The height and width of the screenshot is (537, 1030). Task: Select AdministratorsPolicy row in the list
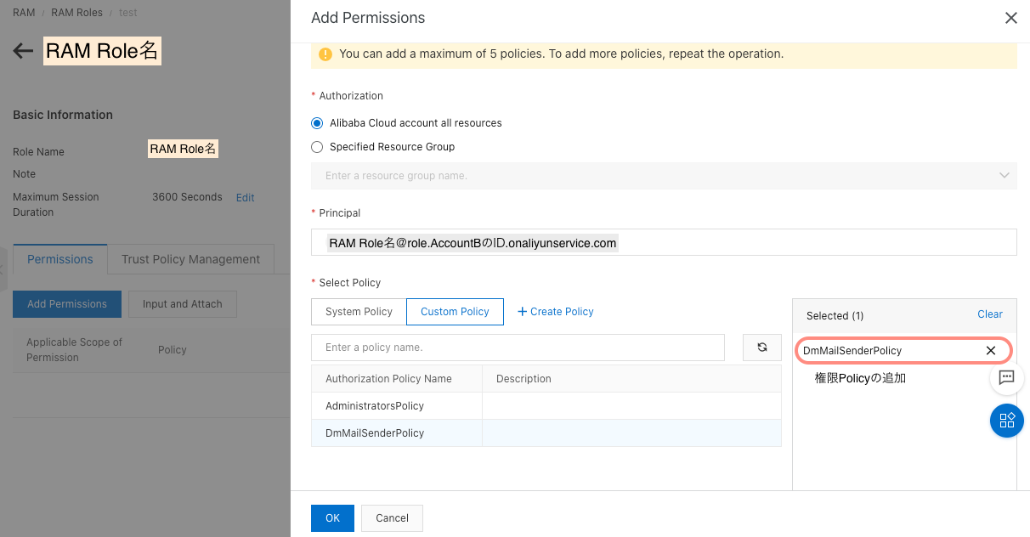tap(375, 406)
